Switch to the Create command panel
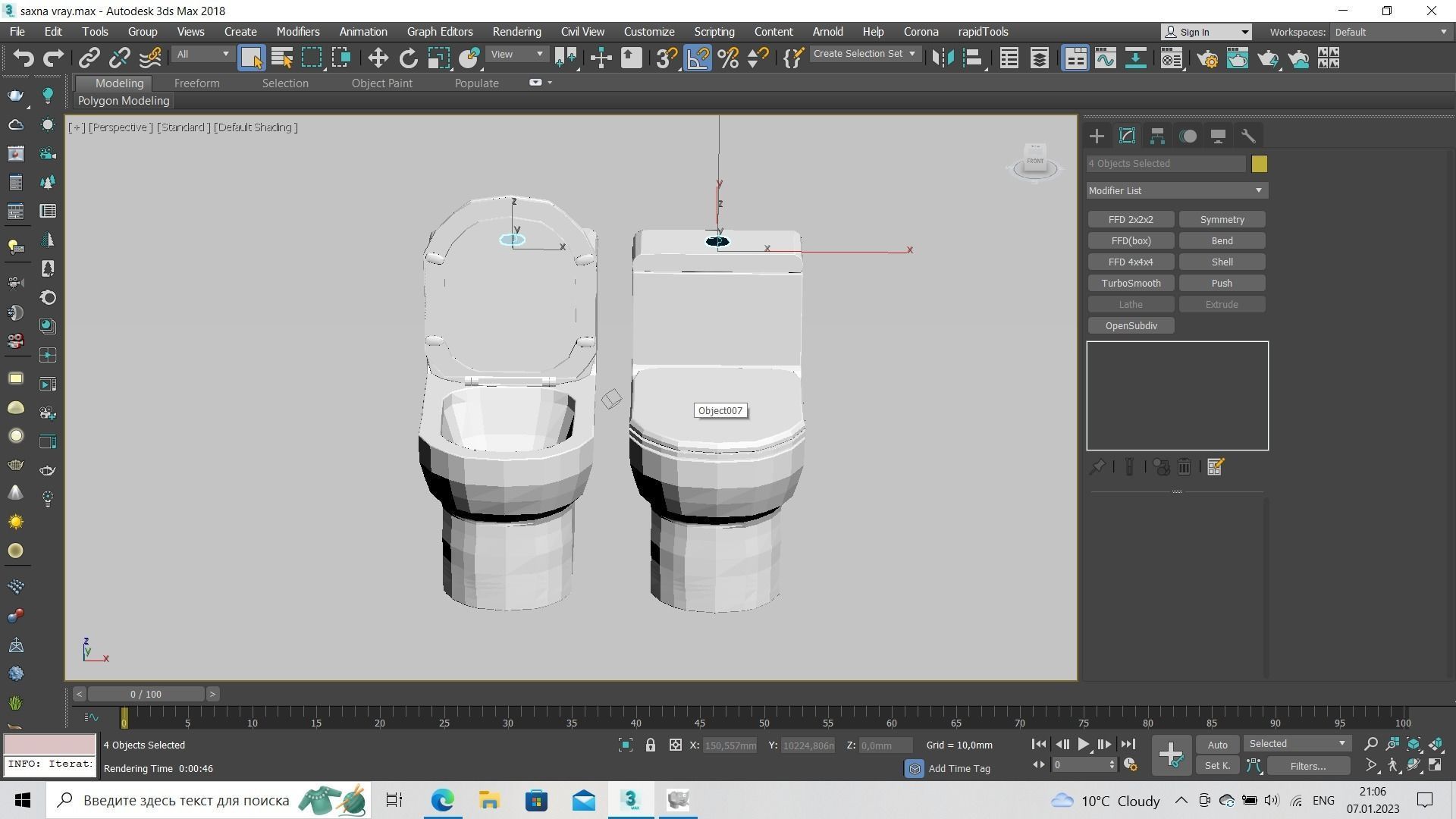 pyautogui.click(x=1097, y=136)
